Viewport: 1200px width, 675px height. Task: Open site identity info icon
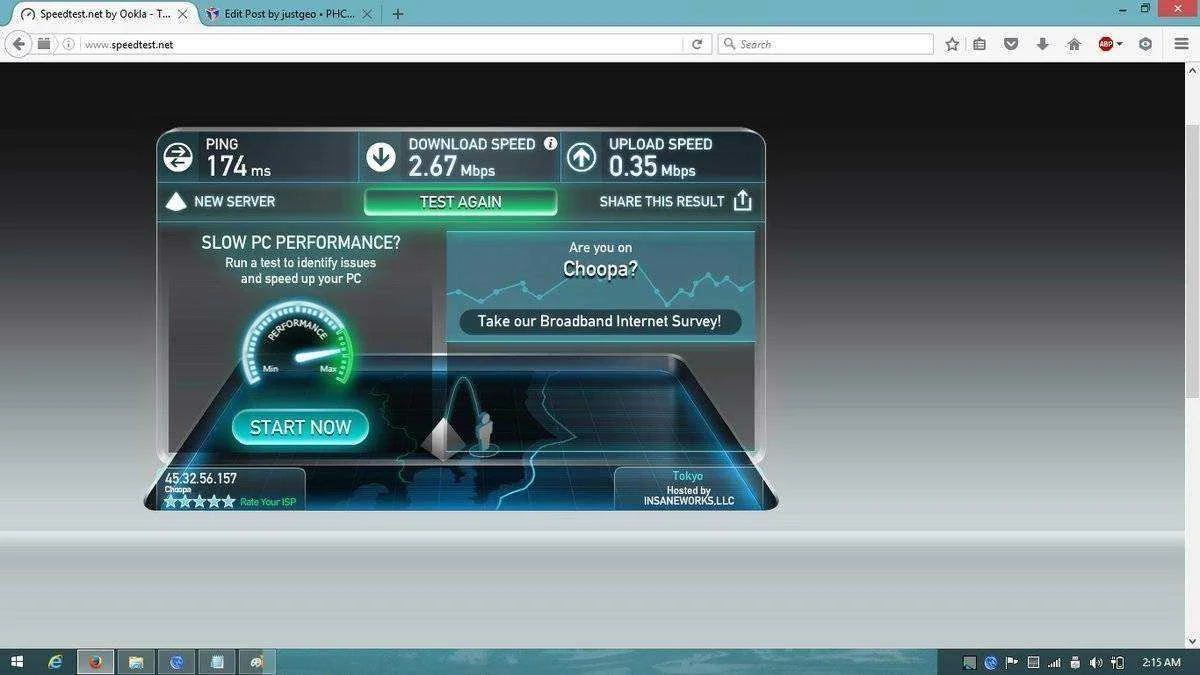[68, 44]
